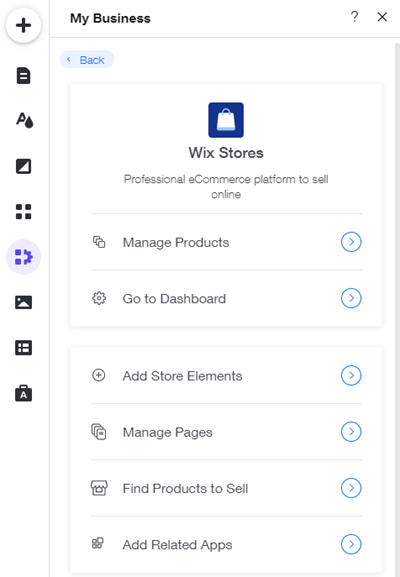The image size is (400, 577).
Task: Click the My Business panel heading
Action: pyautogui.click(x=110, y=18)
